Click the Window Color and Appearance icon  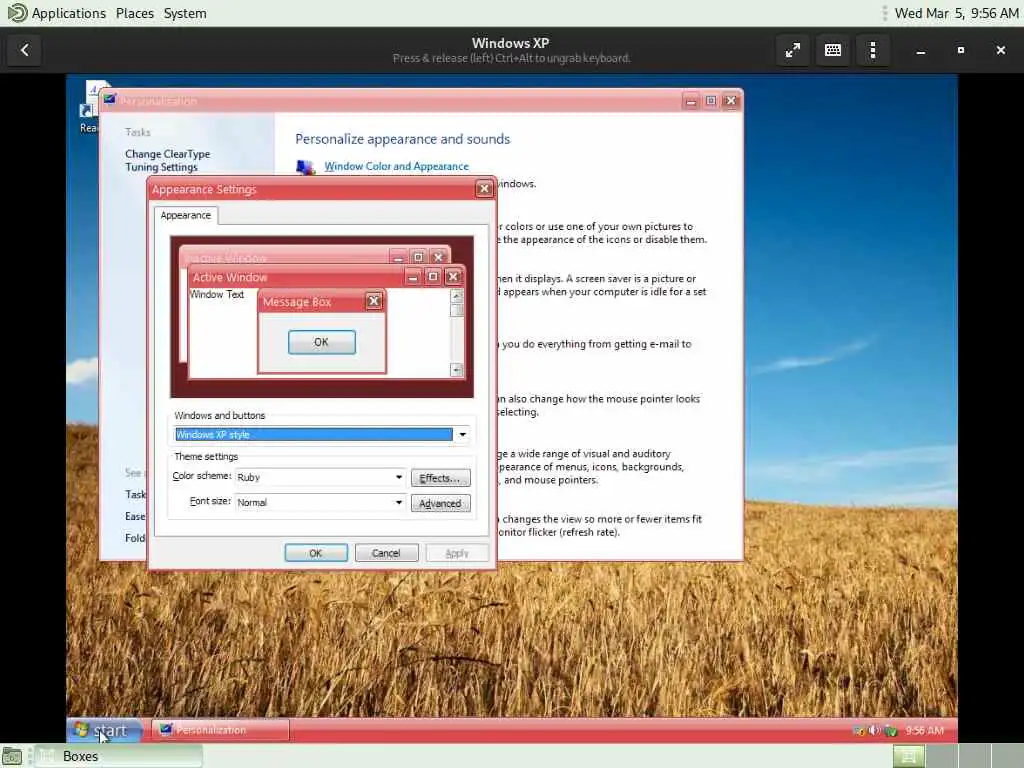pos(306,167)
